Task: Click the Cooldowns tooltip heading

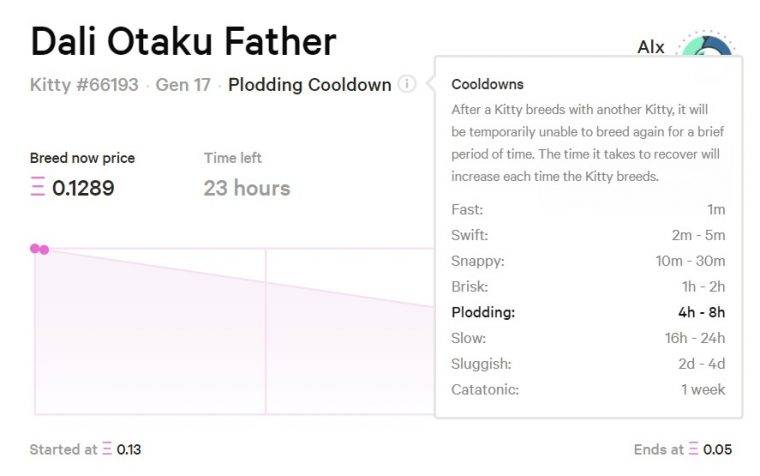Action: [x=487, y=84]
